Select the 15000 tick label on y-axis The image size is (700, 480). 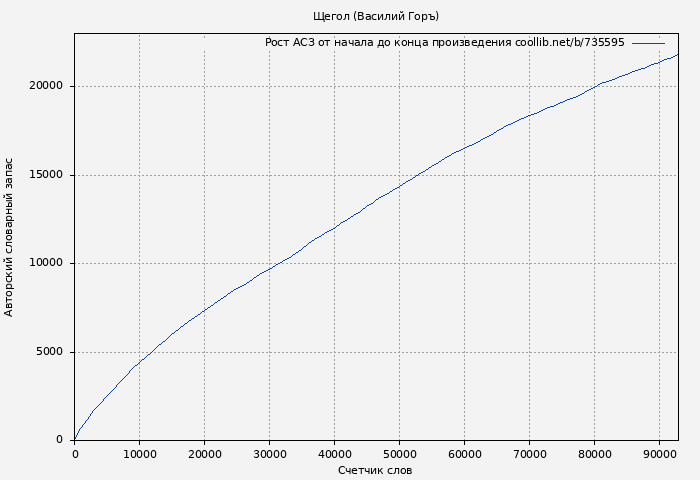tap(44, 175)
